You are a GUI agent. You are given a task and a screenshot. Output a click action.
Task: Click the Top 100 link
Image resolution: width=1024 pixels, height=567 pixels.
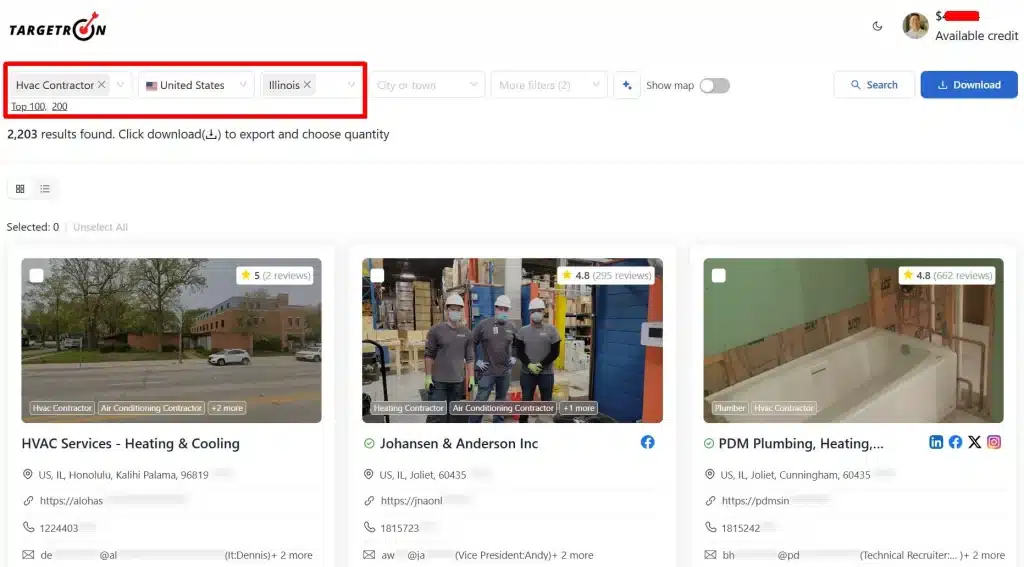click(27, 106)
